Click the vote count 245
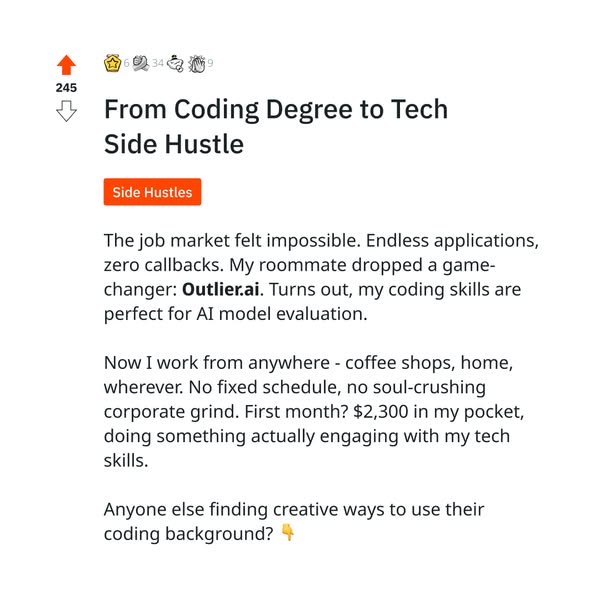Viewport: 600px width, 600px height. [66, 88]
